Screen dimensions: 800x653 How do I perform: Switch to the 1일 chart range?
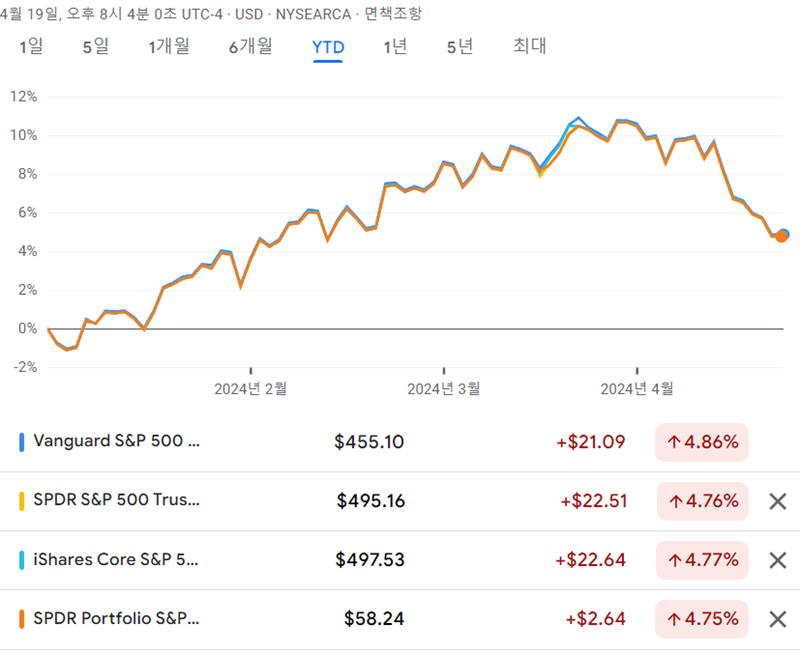click(33, 46)
